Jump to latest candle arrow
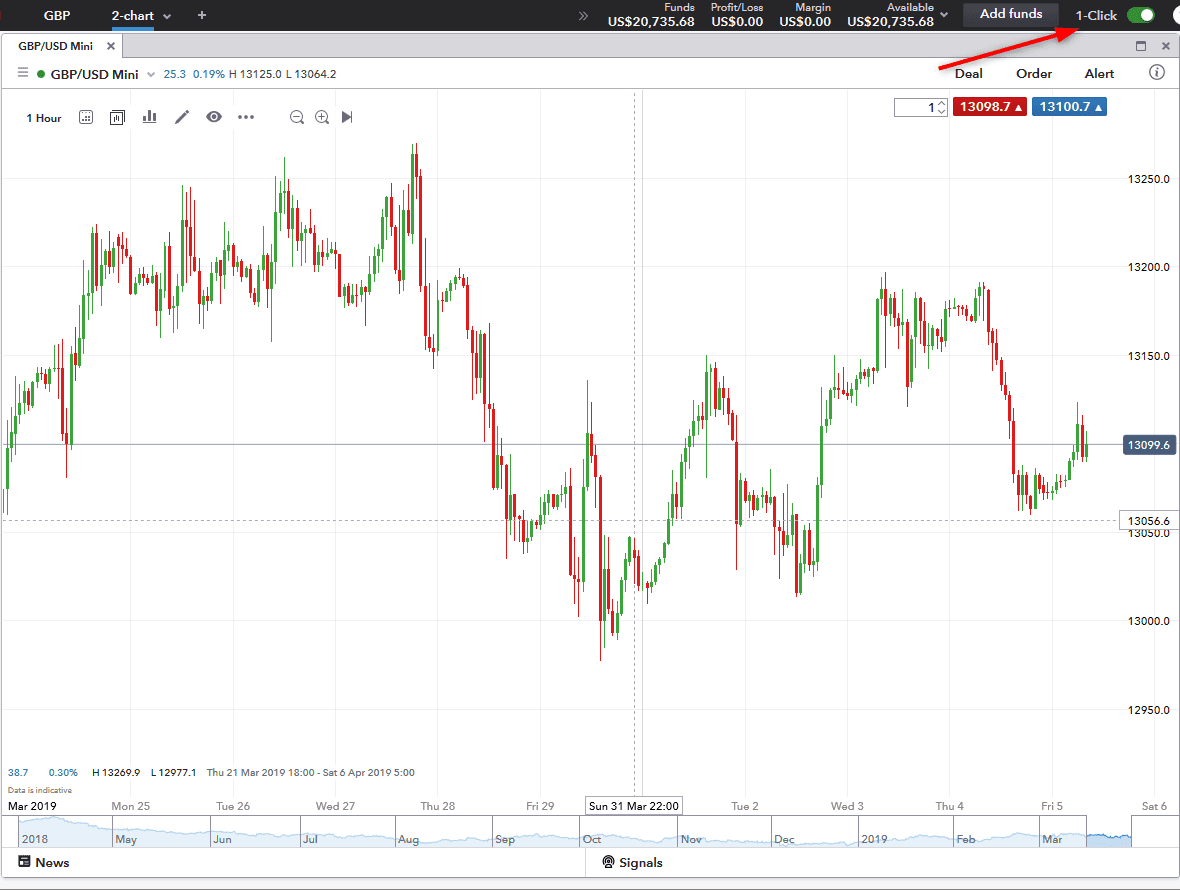 click(x=347, y=117)
